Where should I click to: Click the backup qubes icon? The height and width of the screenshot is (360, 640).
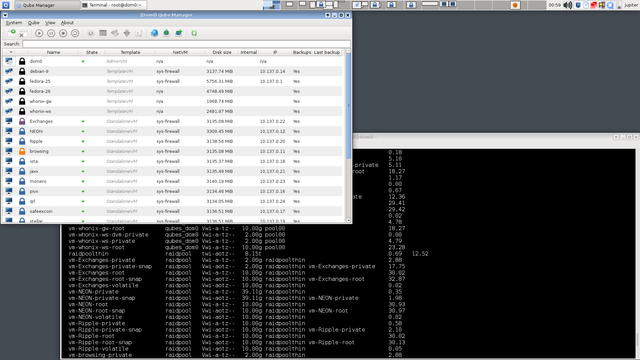167,33
